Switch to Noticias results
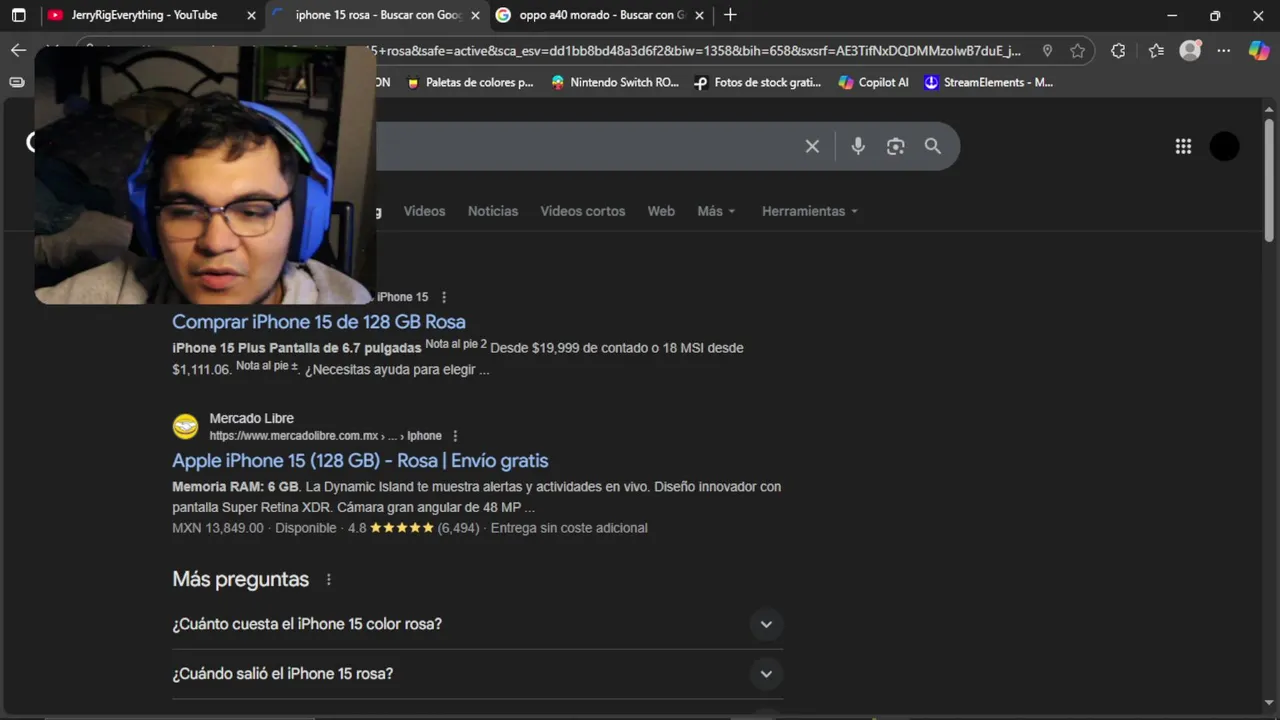 coord(493,211)
